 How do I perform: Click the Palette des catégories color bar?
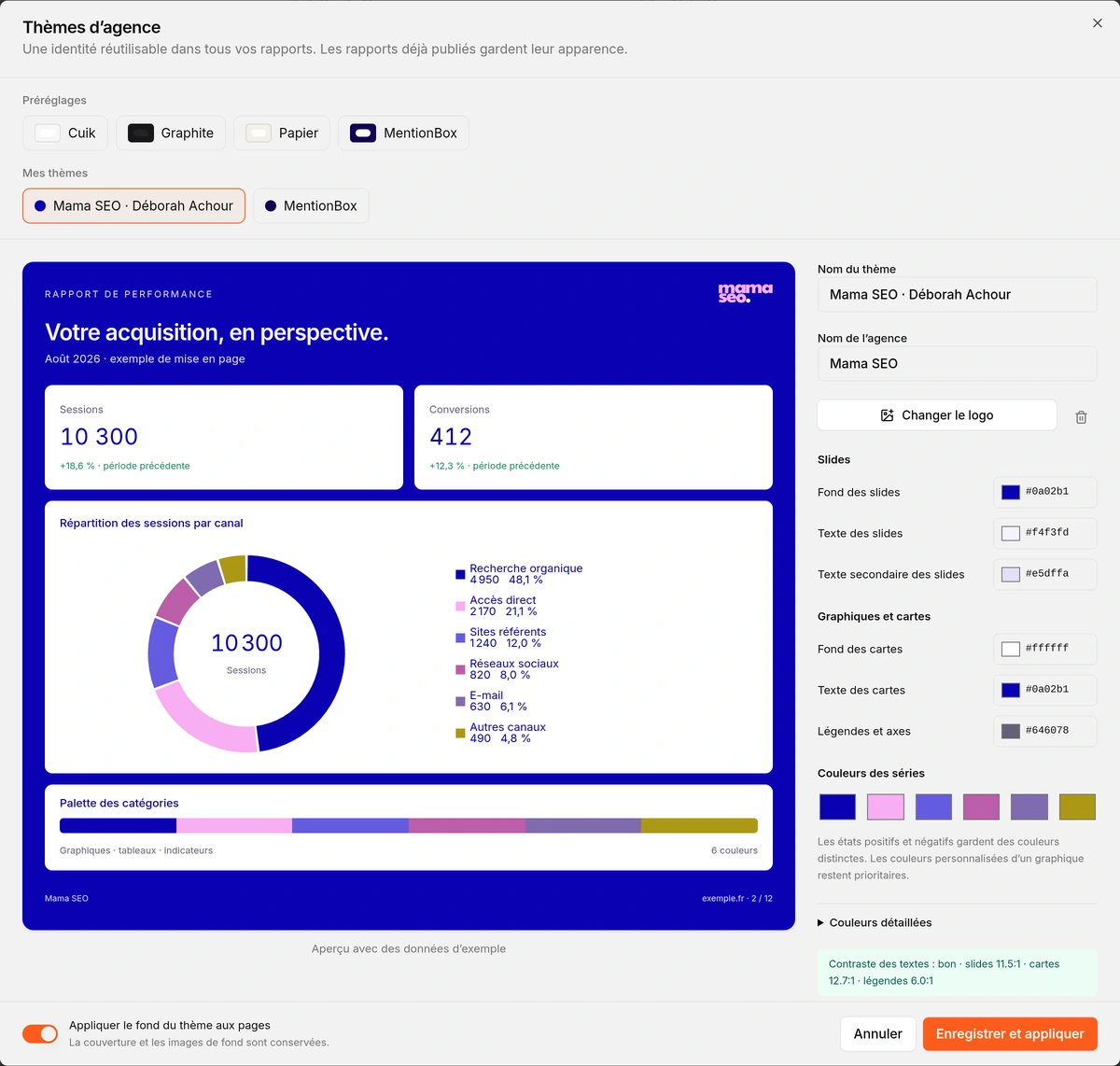409,825
